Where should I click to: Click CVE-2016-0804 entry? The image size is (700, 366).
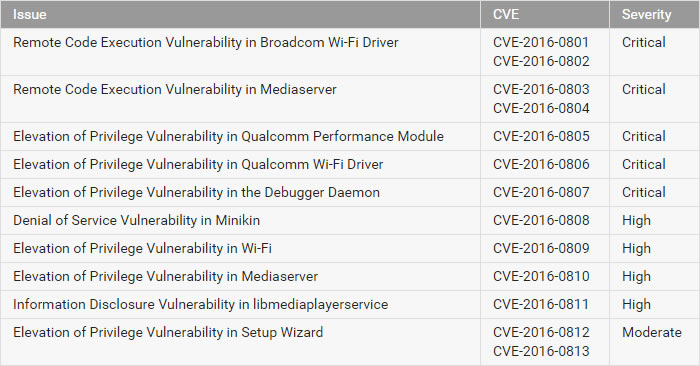[x=541, y=108]
